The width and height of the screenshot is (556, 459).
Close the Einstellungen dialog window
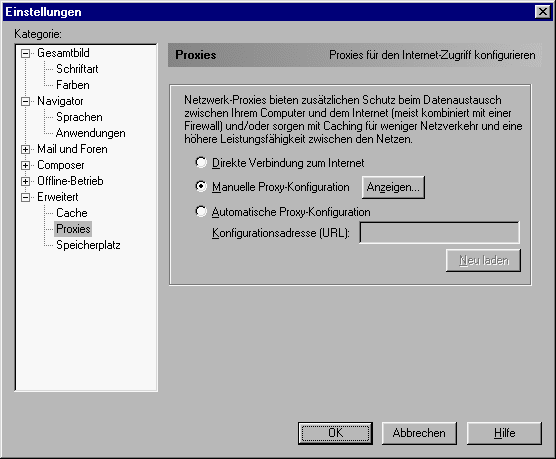pyautogui.click(x=543, y=12)
